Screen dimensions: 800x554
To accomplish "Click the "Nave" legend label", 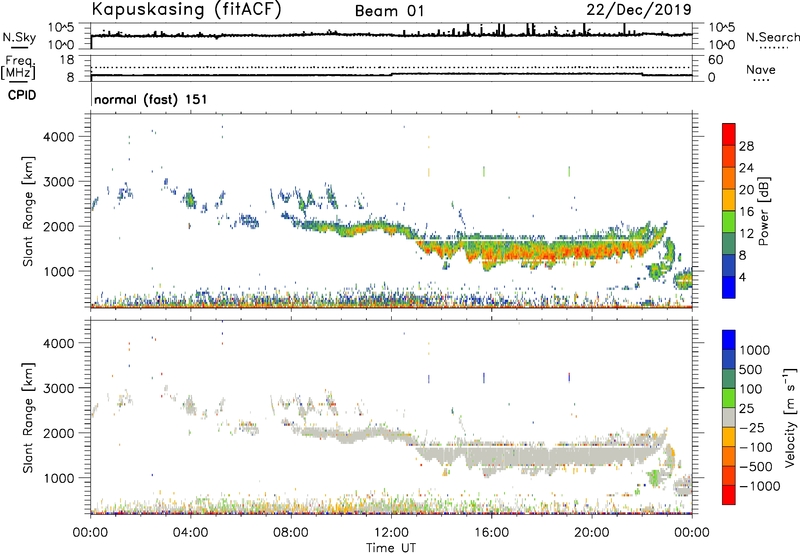I will click(761, 69).
